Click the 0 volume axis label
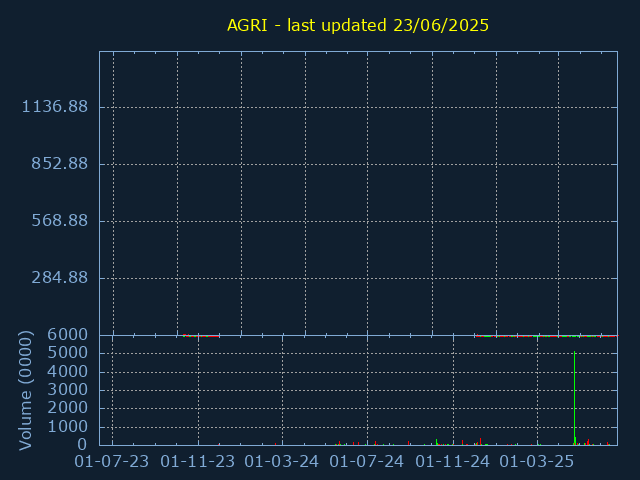The image size is (640, 480). tap(82, 444)
